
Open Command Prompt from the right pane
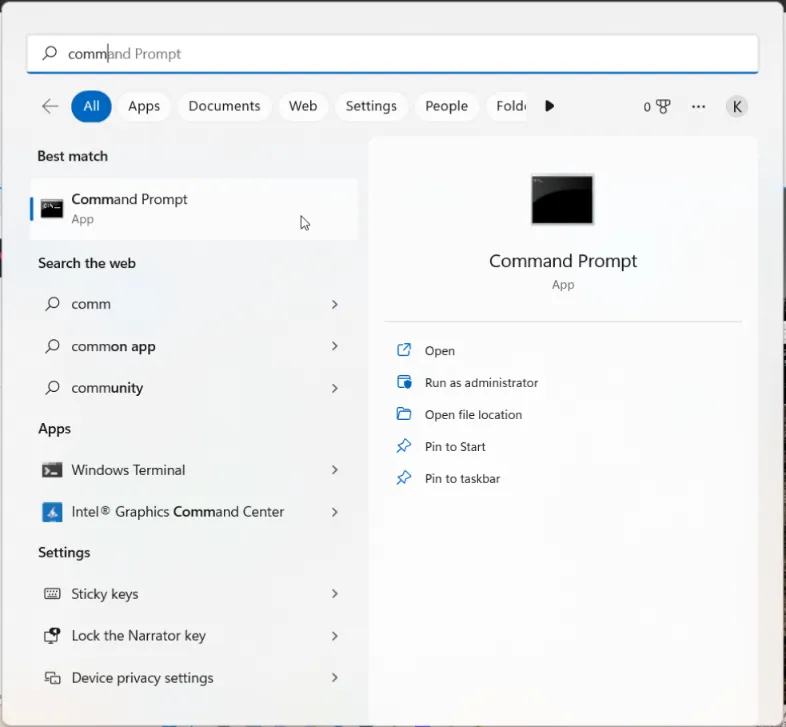[439, 351]
